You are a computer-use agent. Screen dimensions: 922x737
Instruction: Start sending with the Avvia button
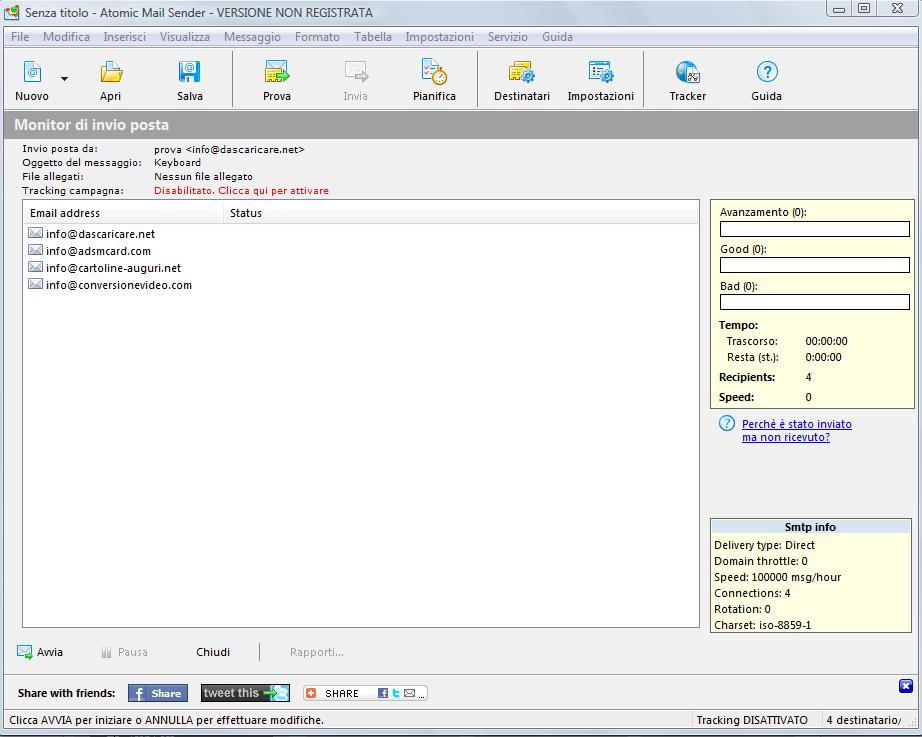coord(40,652)
